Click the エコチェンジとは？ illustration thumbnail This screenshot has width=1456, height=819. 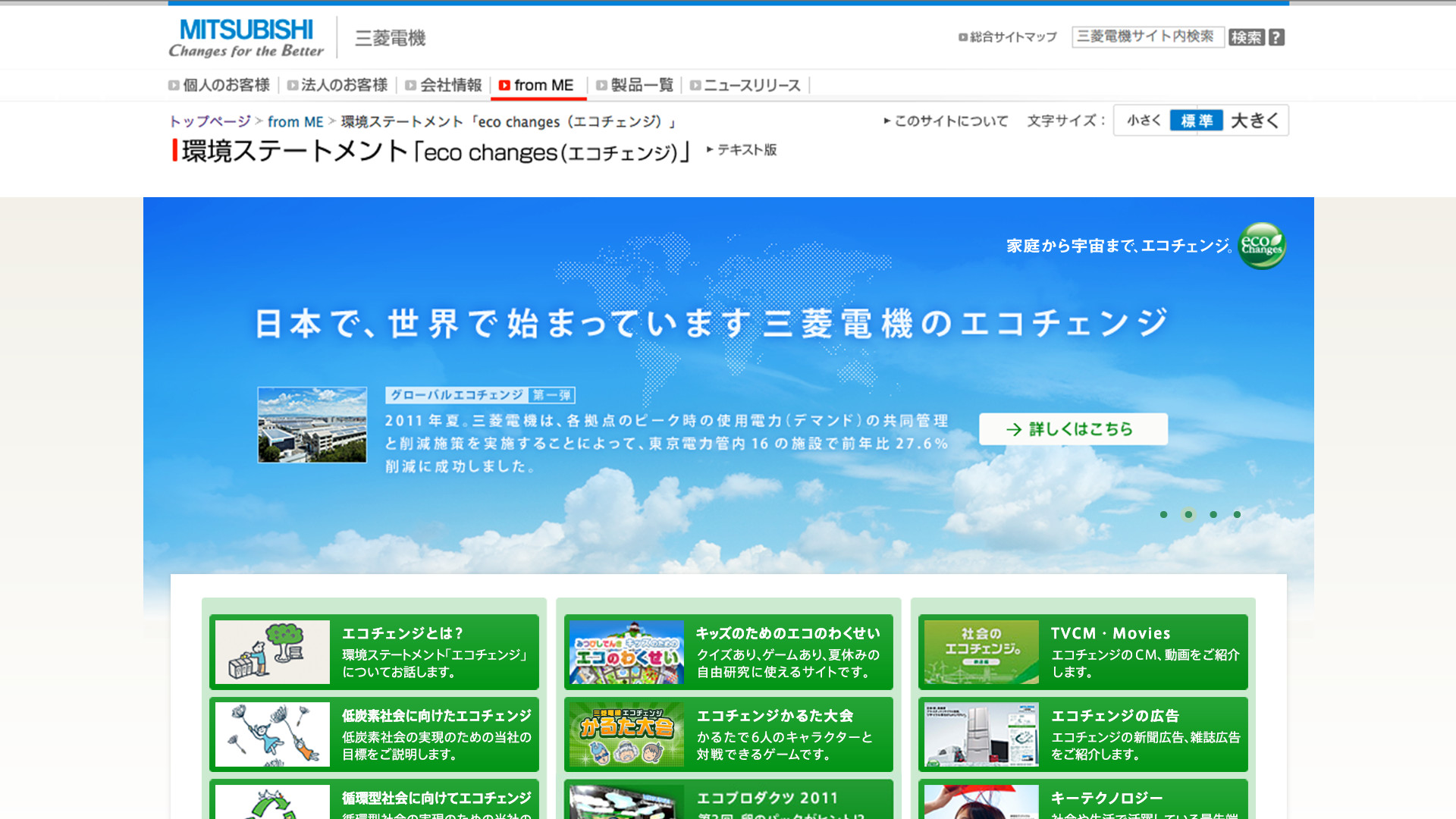coord(273,652)
